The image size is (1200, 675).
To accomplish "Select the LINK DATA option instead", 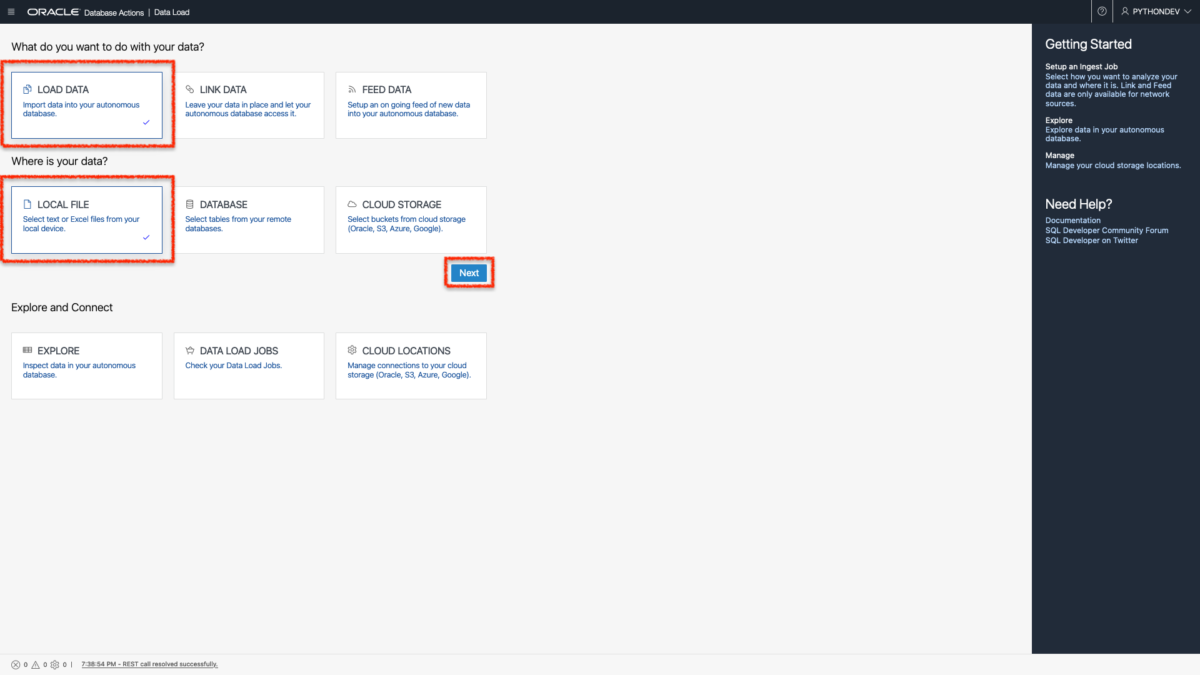I will coord(249,105).
